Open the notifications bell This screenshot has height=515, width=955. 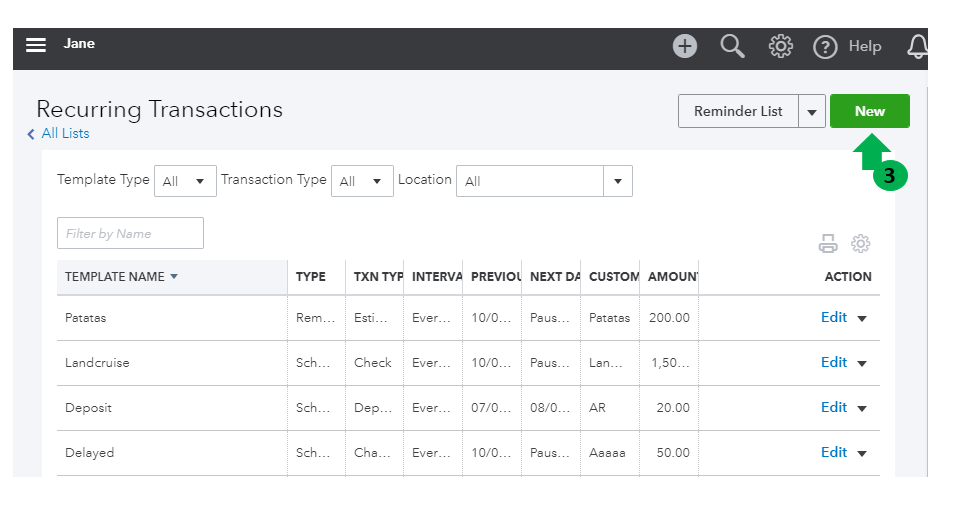click(917, 46)
